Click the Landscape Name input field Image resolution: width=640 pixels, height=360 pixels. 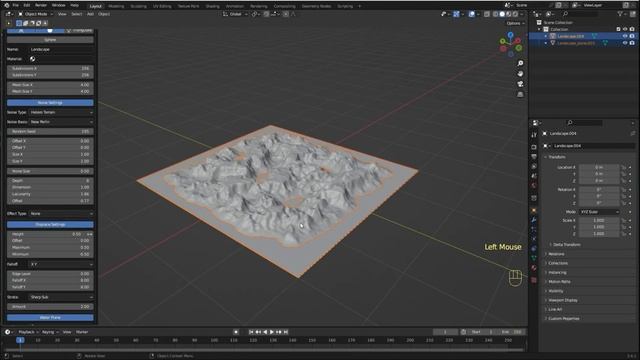pyautogui.click(x=61, y=49)
